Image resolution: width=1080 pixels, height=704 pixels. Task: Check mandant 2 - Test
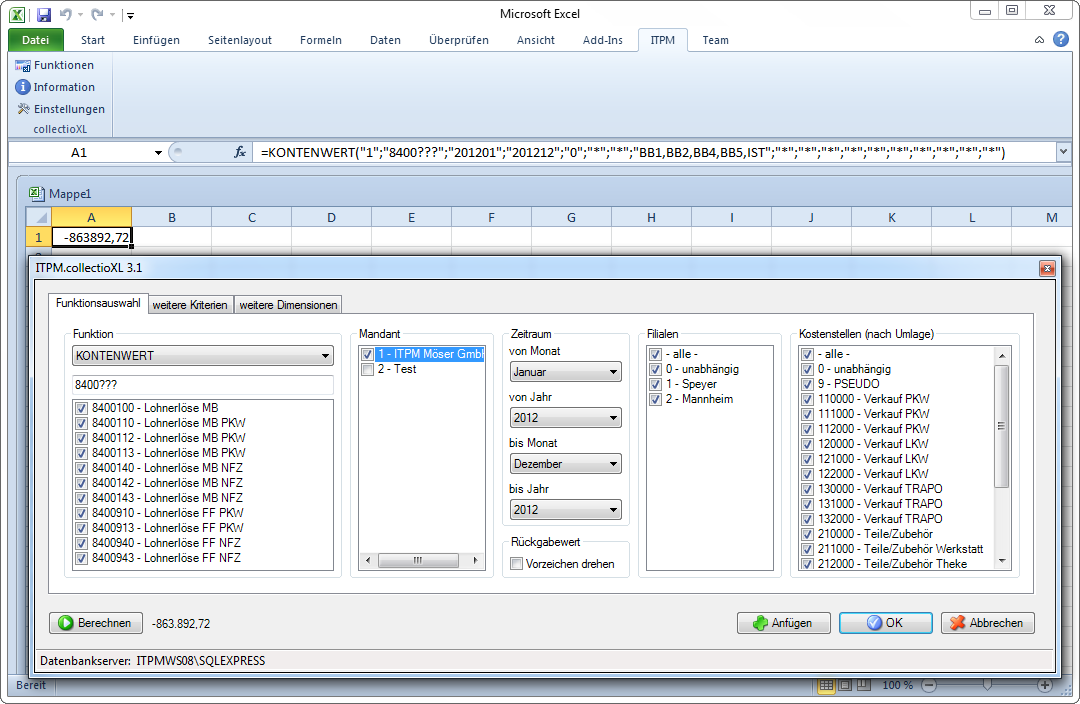(x=367, y=370)
